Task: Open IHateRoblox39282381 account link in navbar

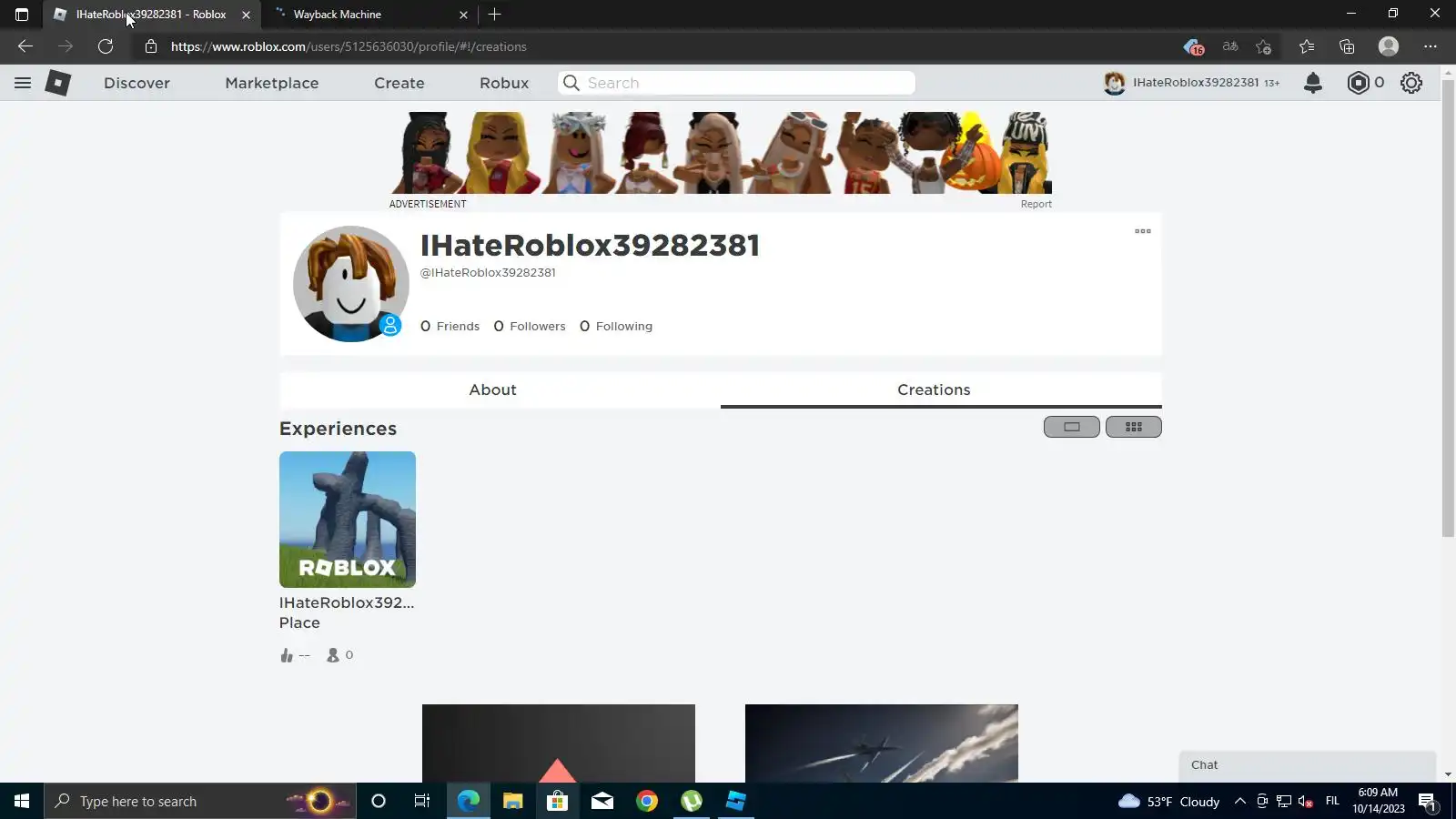Action: coord(1191,83)
